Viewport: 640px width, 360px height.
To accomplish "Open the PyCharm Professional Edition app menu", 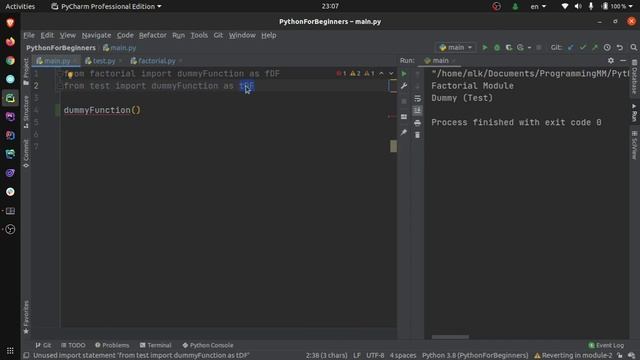I will click(107, 7).
